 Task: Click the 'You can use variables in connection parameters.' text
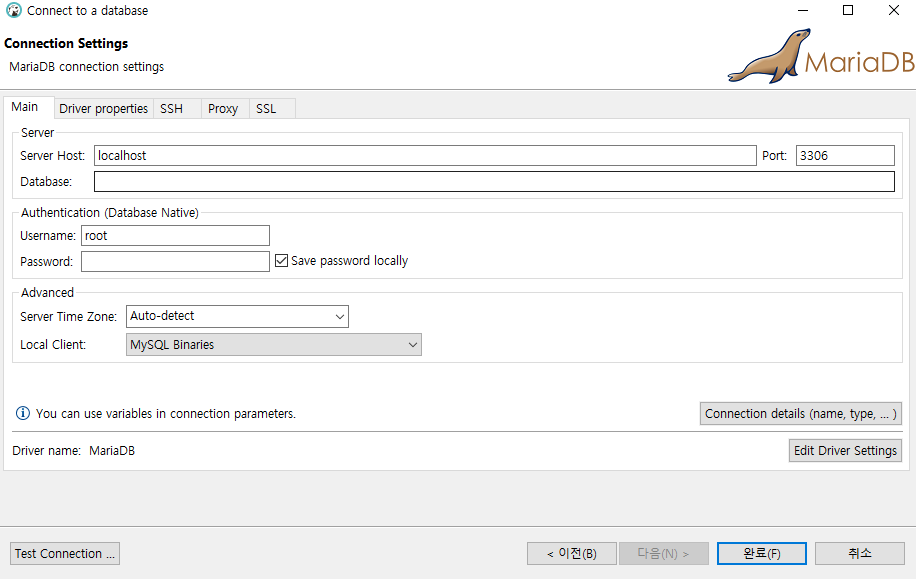(166, 414)
